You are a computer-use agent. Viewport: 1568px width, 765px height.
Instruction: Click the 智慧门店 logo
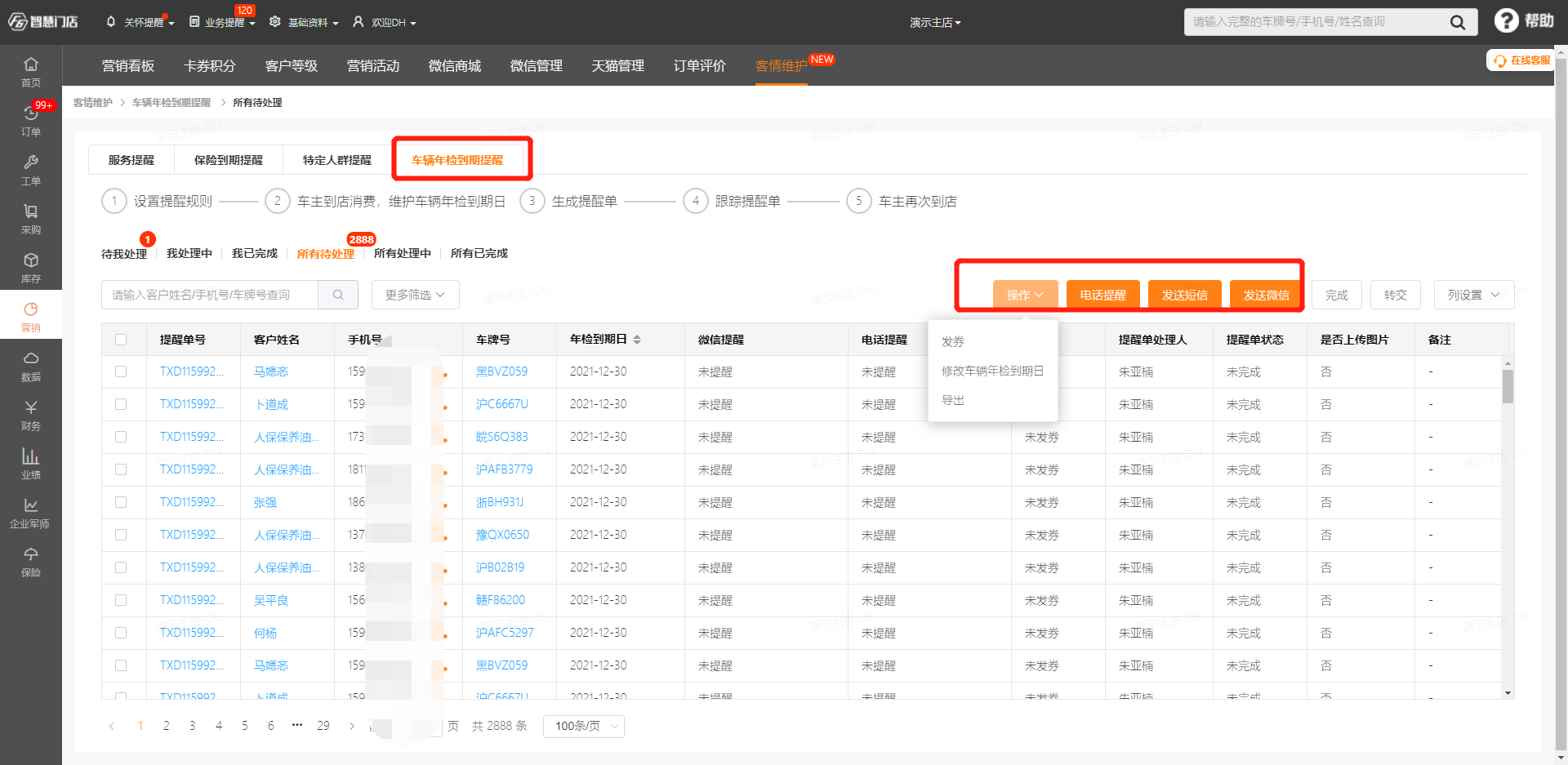pyautogui.click(x=43, y=21)
